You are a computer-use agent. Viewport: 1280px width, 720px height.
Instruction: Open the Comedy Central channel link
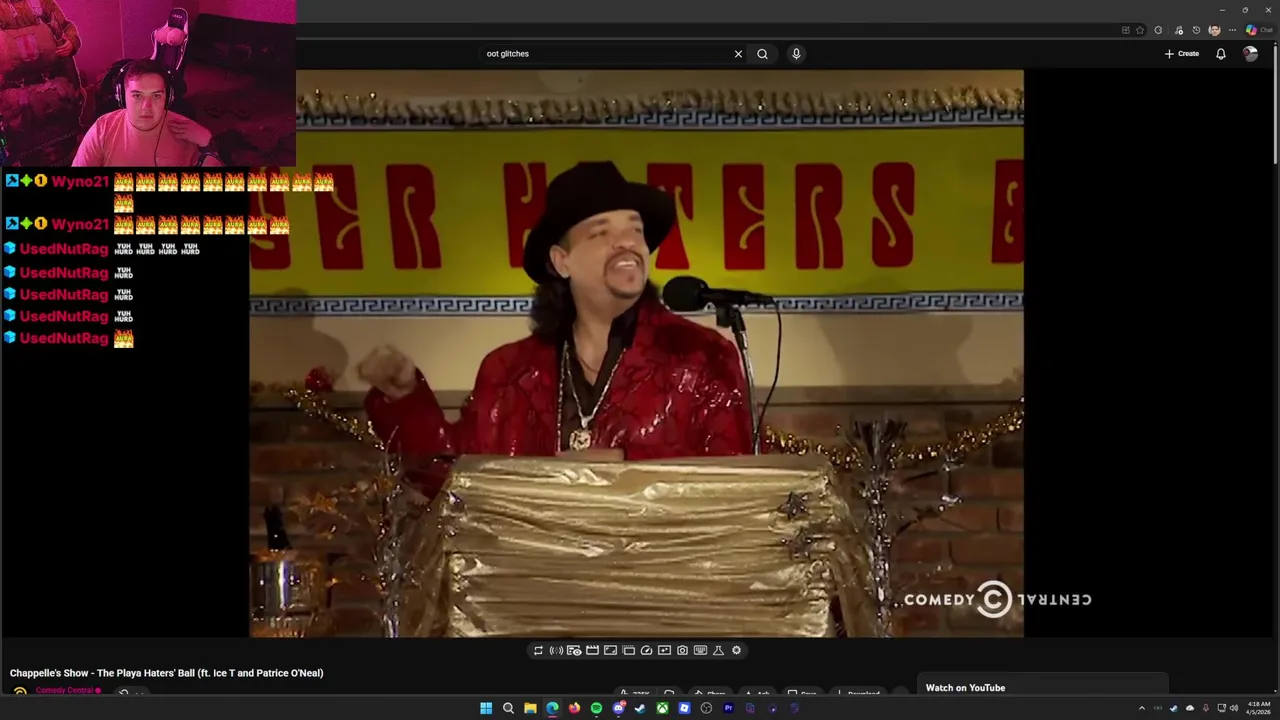tap(65, 690)
